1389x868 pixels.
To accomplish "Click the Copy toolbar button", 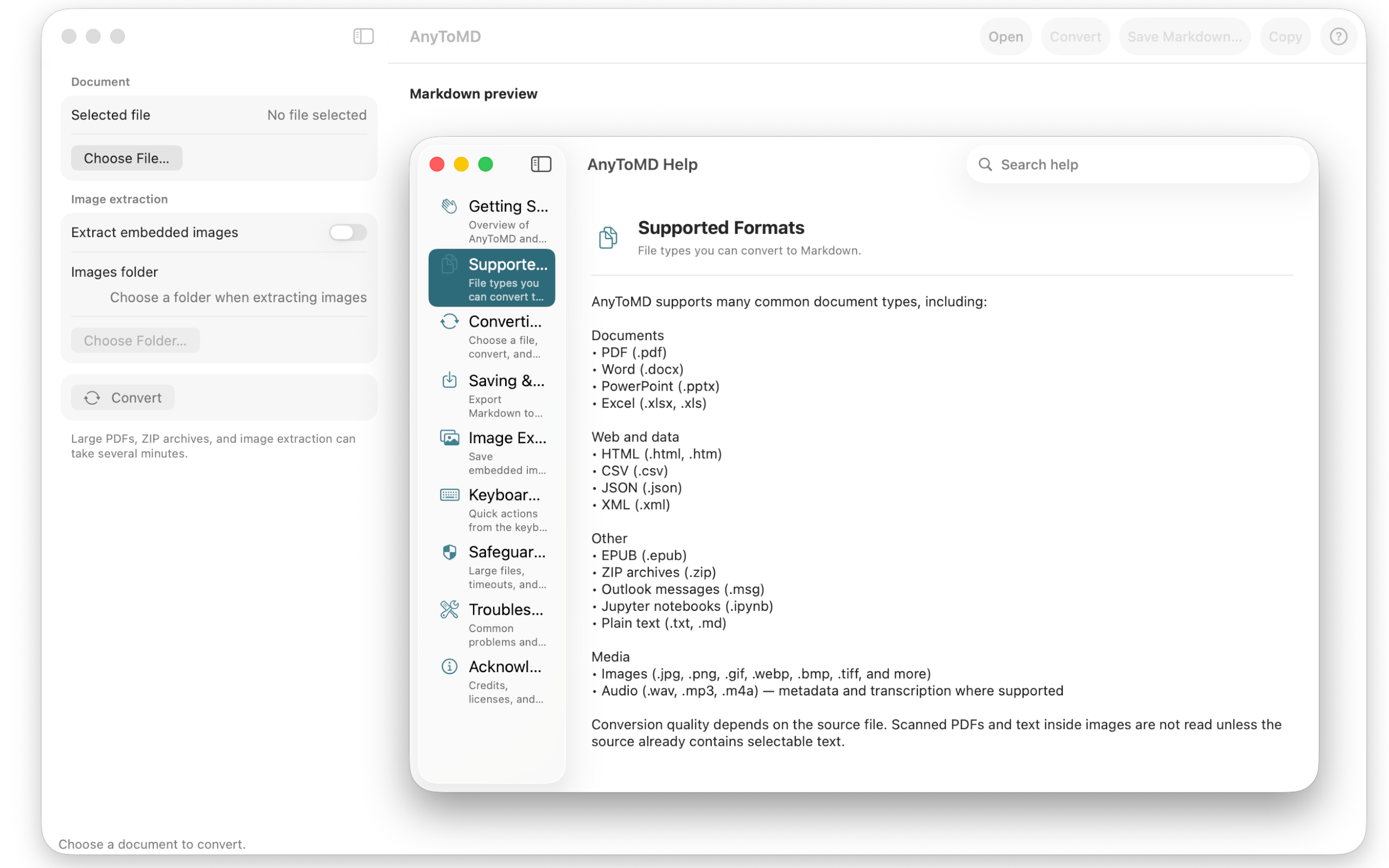I will coord(1284,37).
